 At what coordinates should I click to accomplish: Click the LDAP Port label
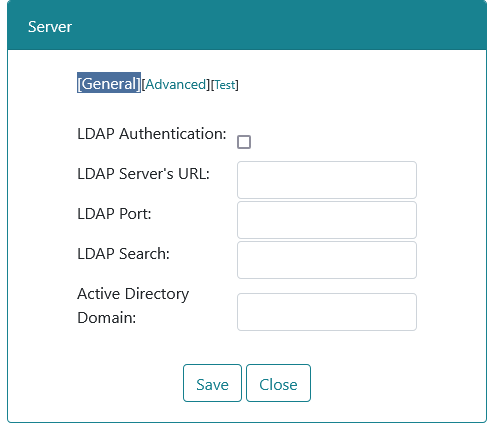pyautogui.click(x=114, y=214)
